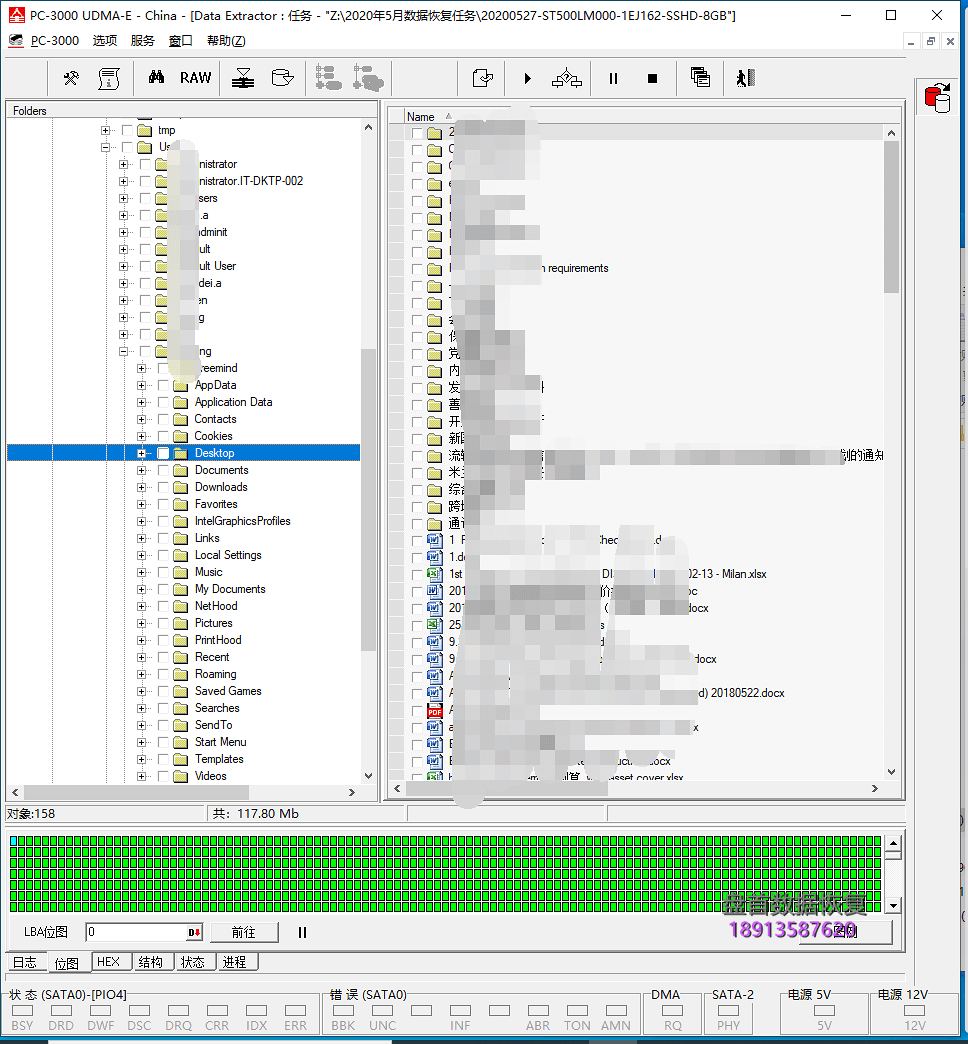Click the 前往 go button

coord(244,932)
